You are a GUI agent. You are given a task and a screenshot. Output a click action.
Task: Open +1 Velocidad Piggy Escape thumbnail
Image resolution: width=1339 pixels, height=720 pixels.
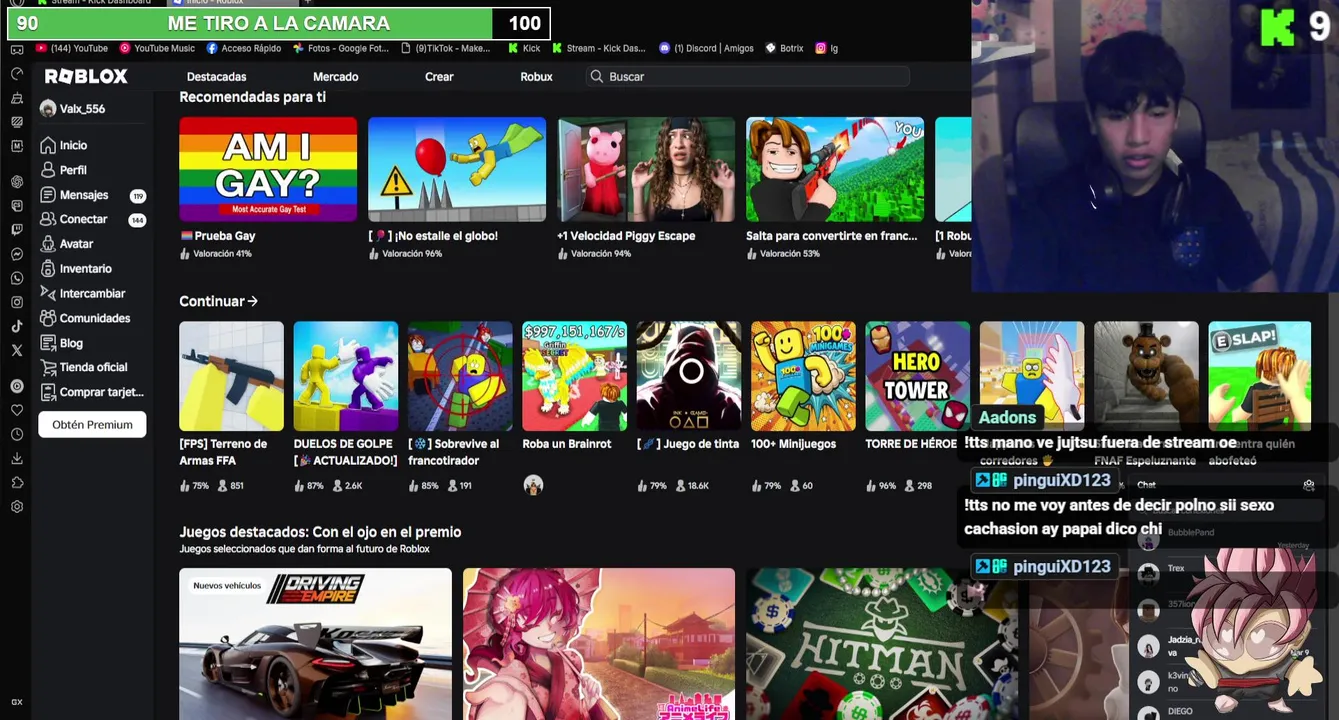pos(646,169)
